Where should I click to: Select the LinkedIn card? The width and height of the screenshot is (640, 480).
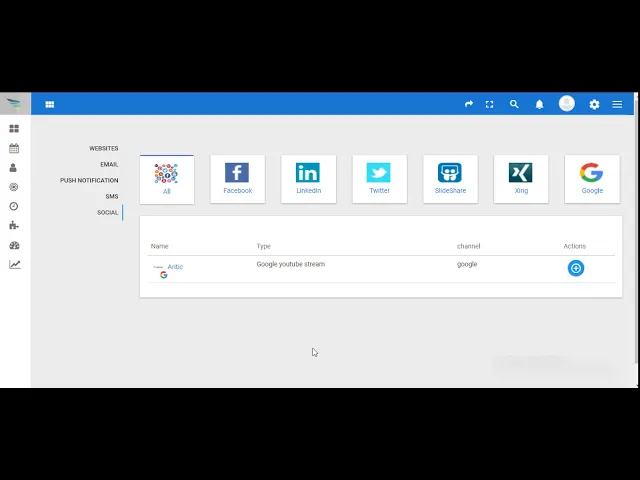(309, 179)
